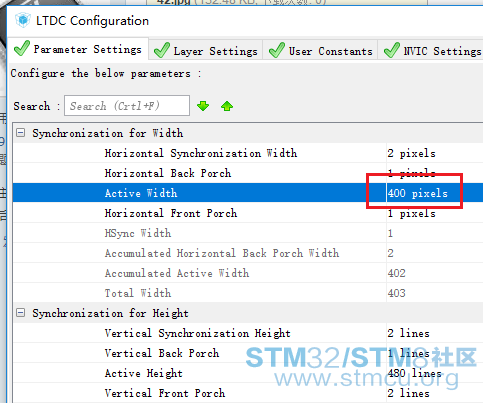Select the Vertical Back Porch row
The image size is (483, 403).
pyautogui.click(x=248, y=353)
